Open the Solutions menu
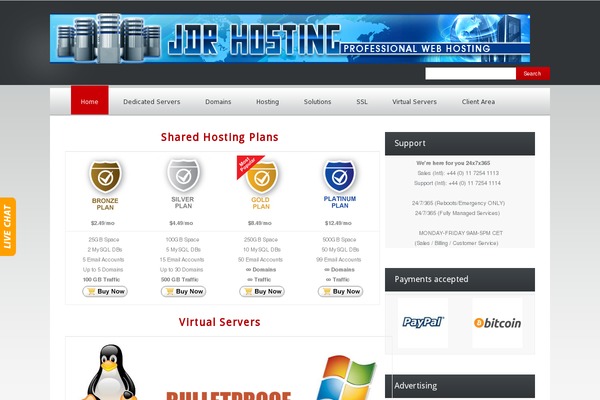The width and height of the screenshot is (600, 400). point(318,102)
